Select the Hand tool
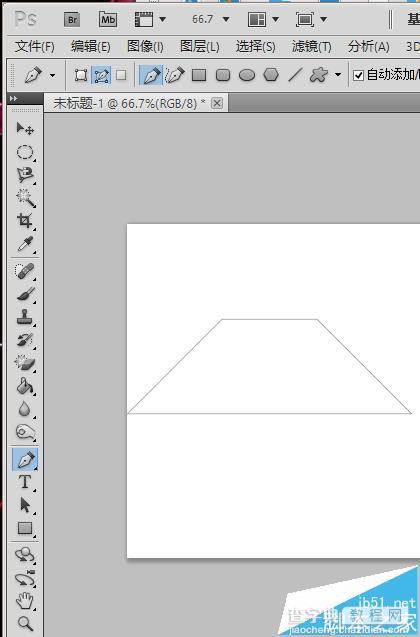420x637 pixels. point(25,600)
